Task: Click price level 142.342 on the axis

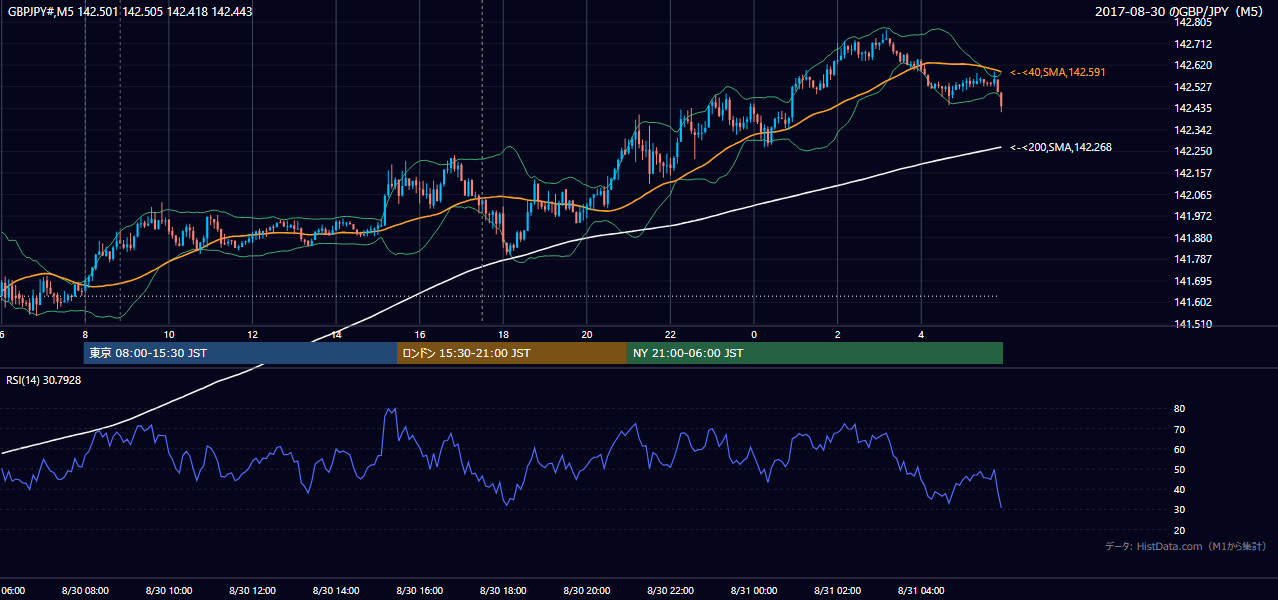Action: click(x=1194, y=130)
